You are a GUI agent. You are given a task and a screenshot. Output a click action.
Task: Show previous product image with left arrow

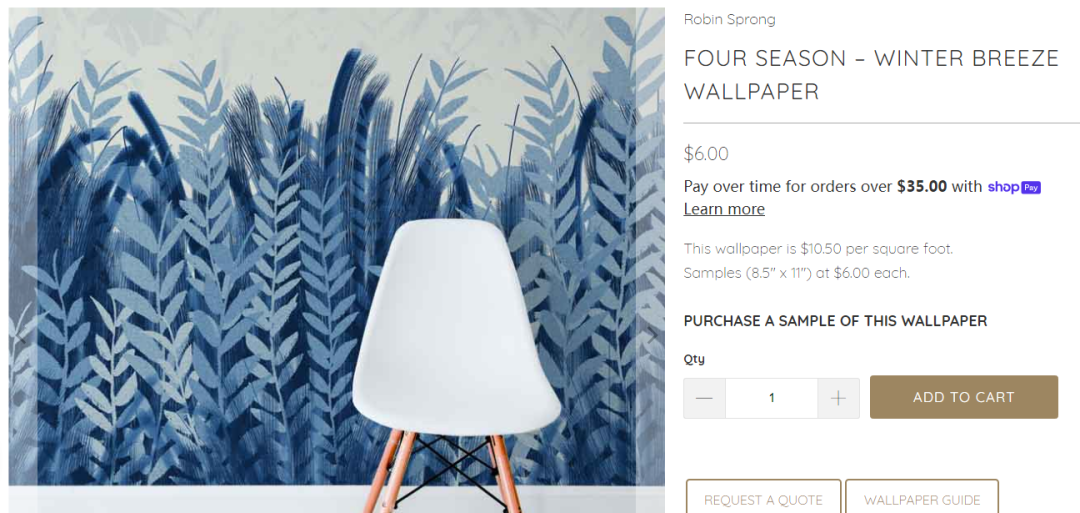pyautogui.click(x=21, y=337)
